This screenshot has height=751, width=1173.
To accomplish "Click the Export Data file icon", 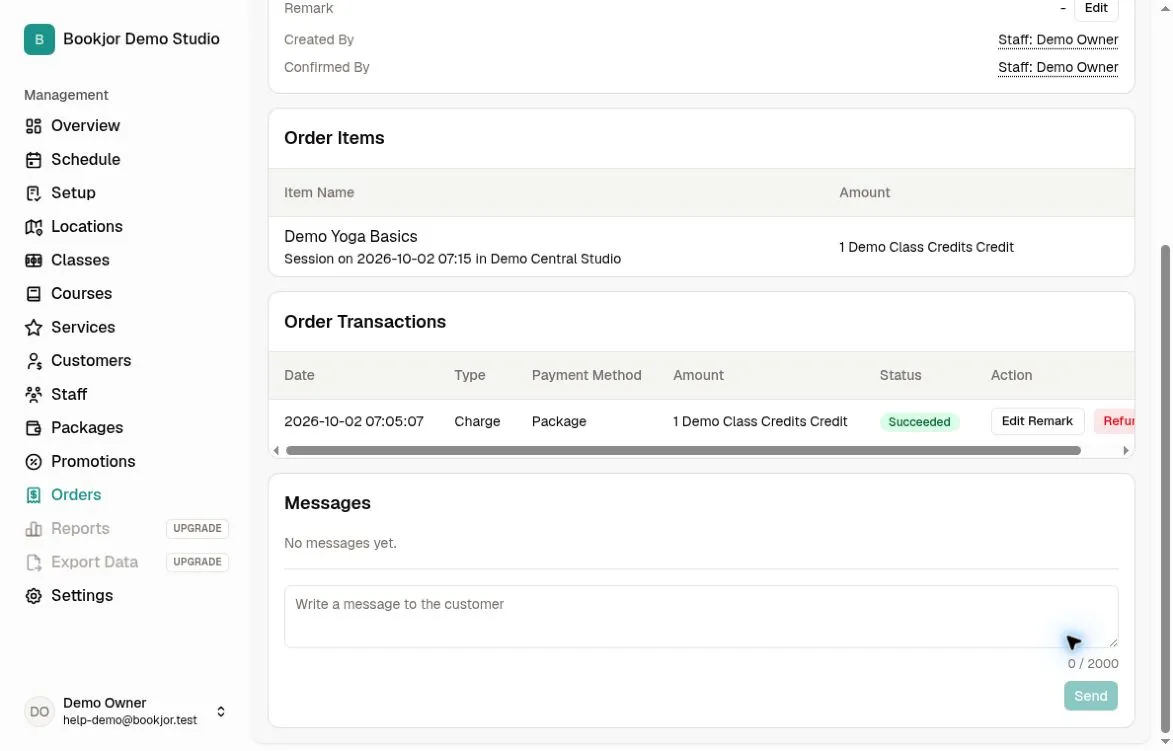I will point(34,563).
